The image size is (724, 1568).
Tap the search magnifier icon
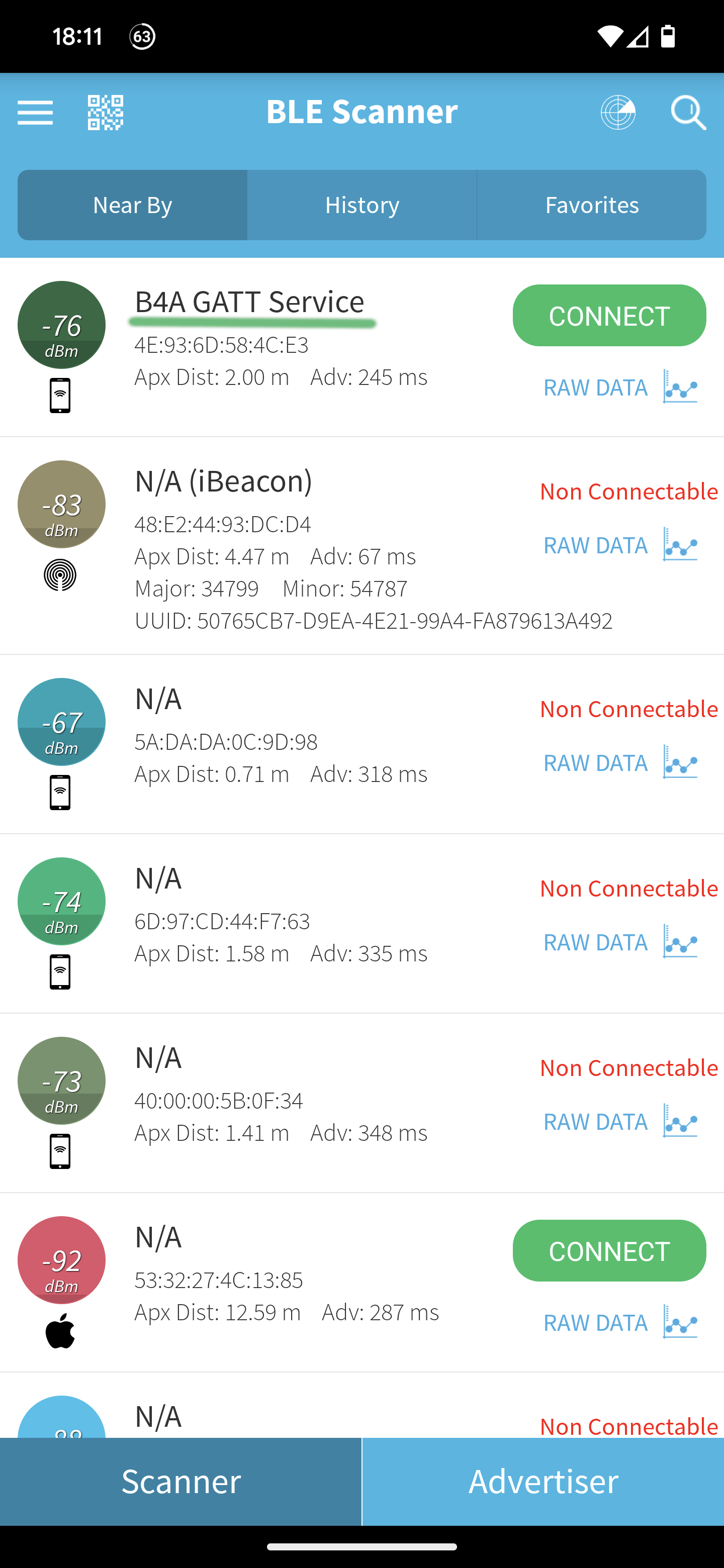tap(688, 113)
